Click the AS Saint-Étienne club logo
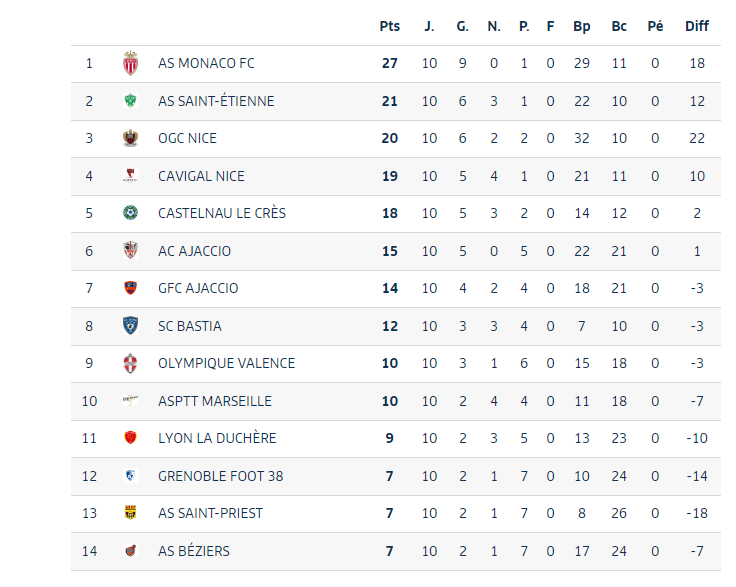This screenshot has width=736, height=587. pyautogui.click(x=130, y=101)
